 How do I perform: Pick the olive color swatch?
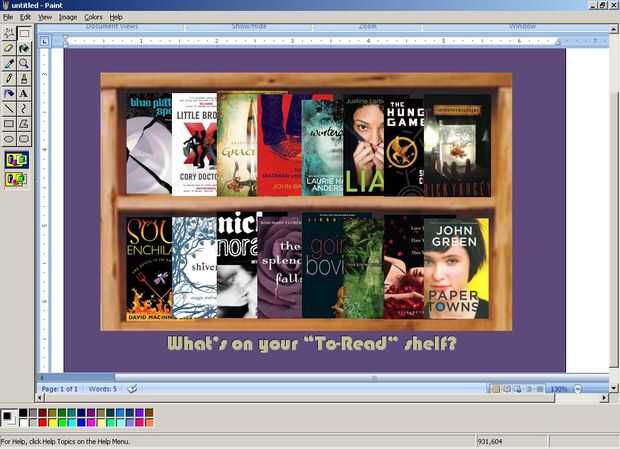(x=52, y=412)
